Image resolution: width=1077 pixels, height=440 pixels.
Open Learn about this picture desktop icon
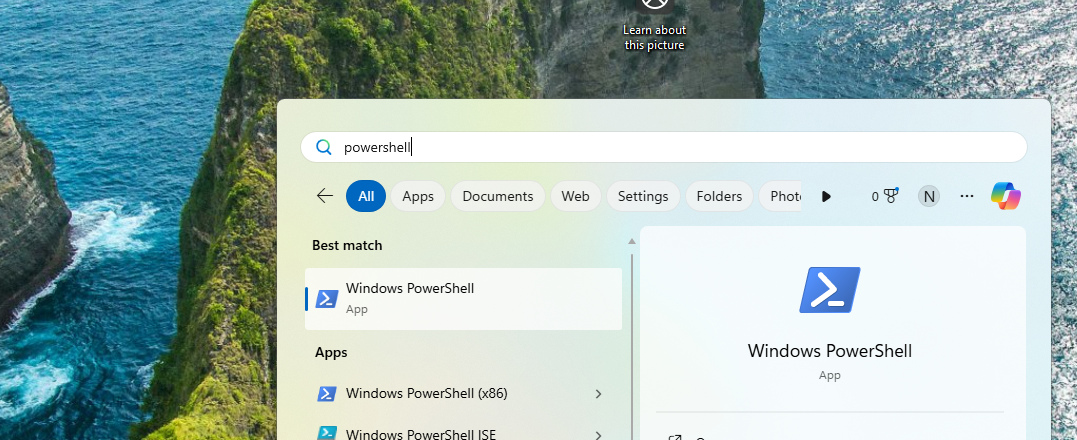coord(655,26)
